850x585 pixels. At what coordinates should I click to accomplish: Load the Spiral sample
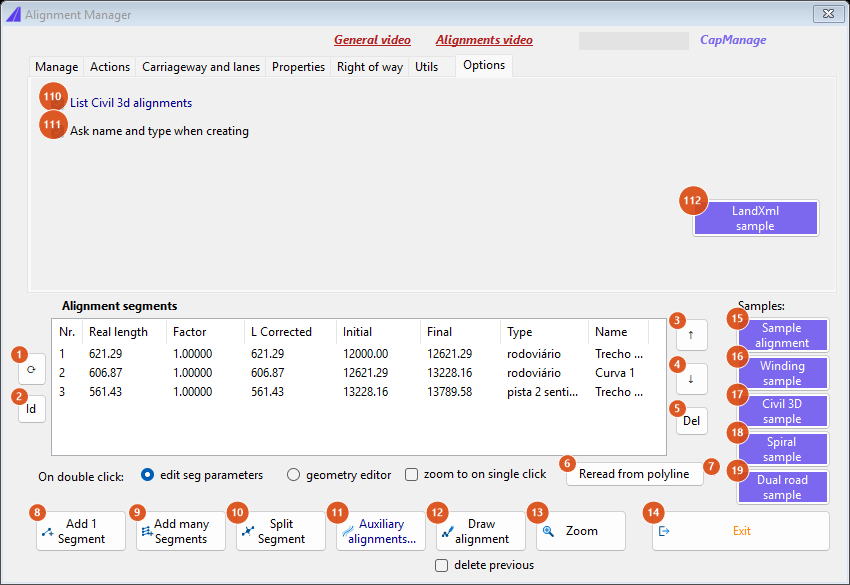(782, 449)
